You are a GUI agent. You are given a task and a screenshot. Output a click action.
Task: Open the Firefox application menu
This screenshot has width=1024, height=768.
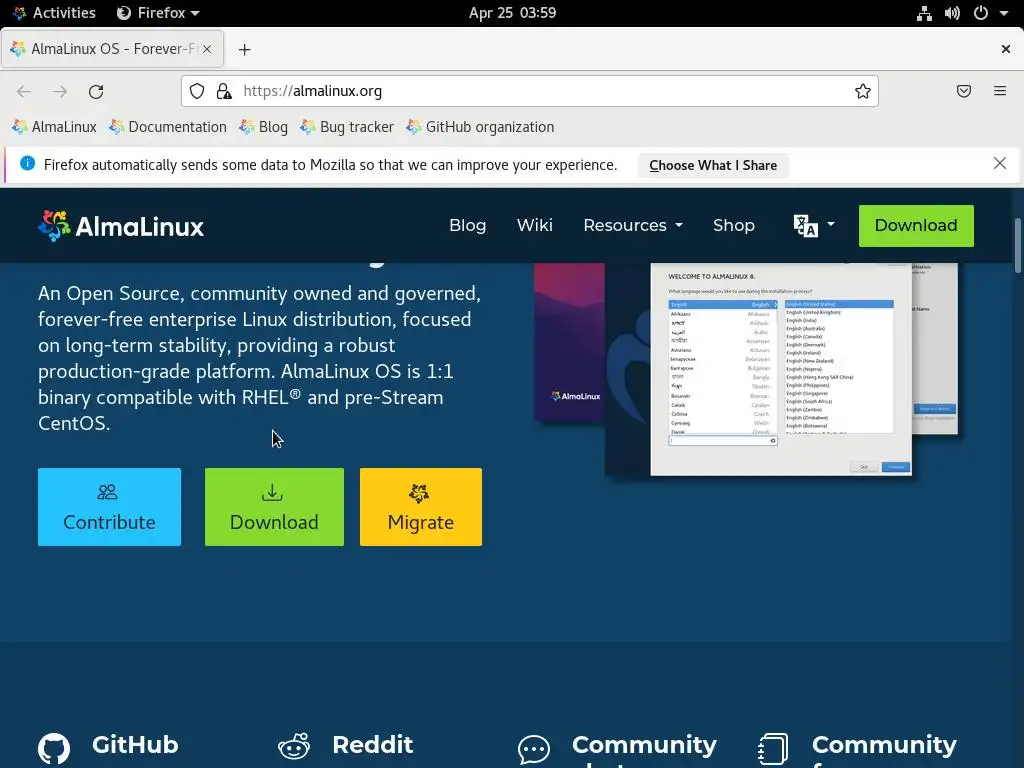[x=158, y=13]
